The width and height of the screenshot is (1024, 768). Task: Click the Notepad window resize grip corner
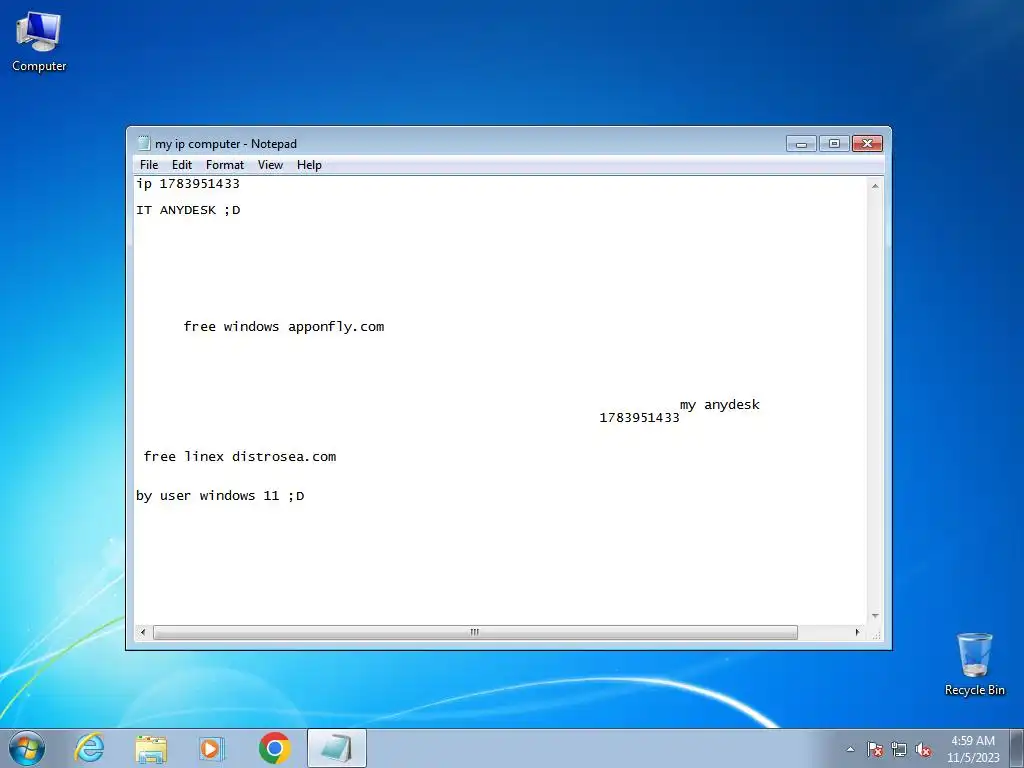tap(876, 633)
